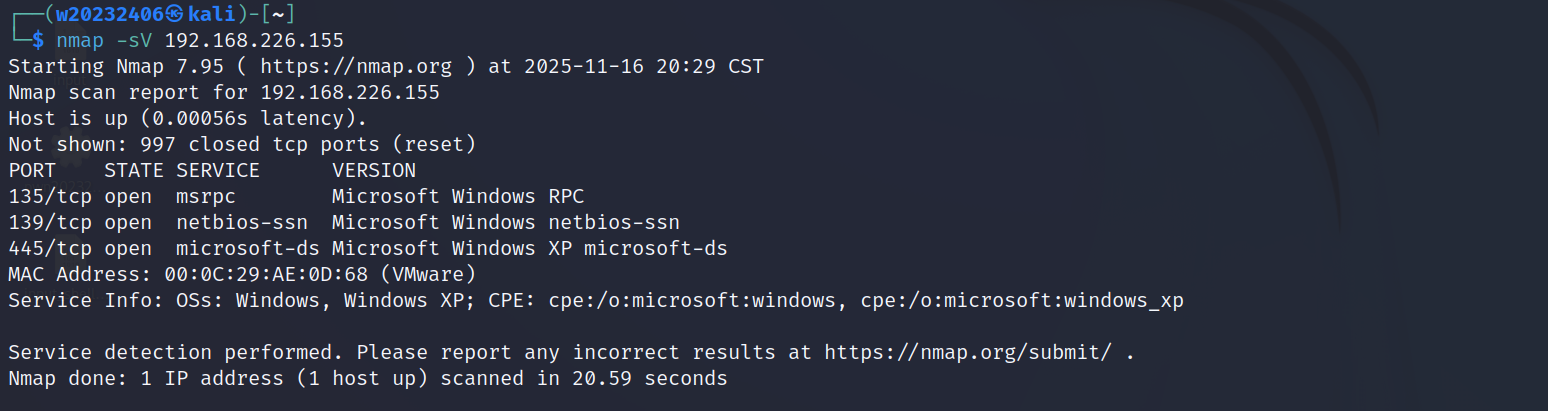Viewport: 1548px width, 411px height.
Task: Click the Kali skull symbol in the prompt
Action: coord(174,14)
